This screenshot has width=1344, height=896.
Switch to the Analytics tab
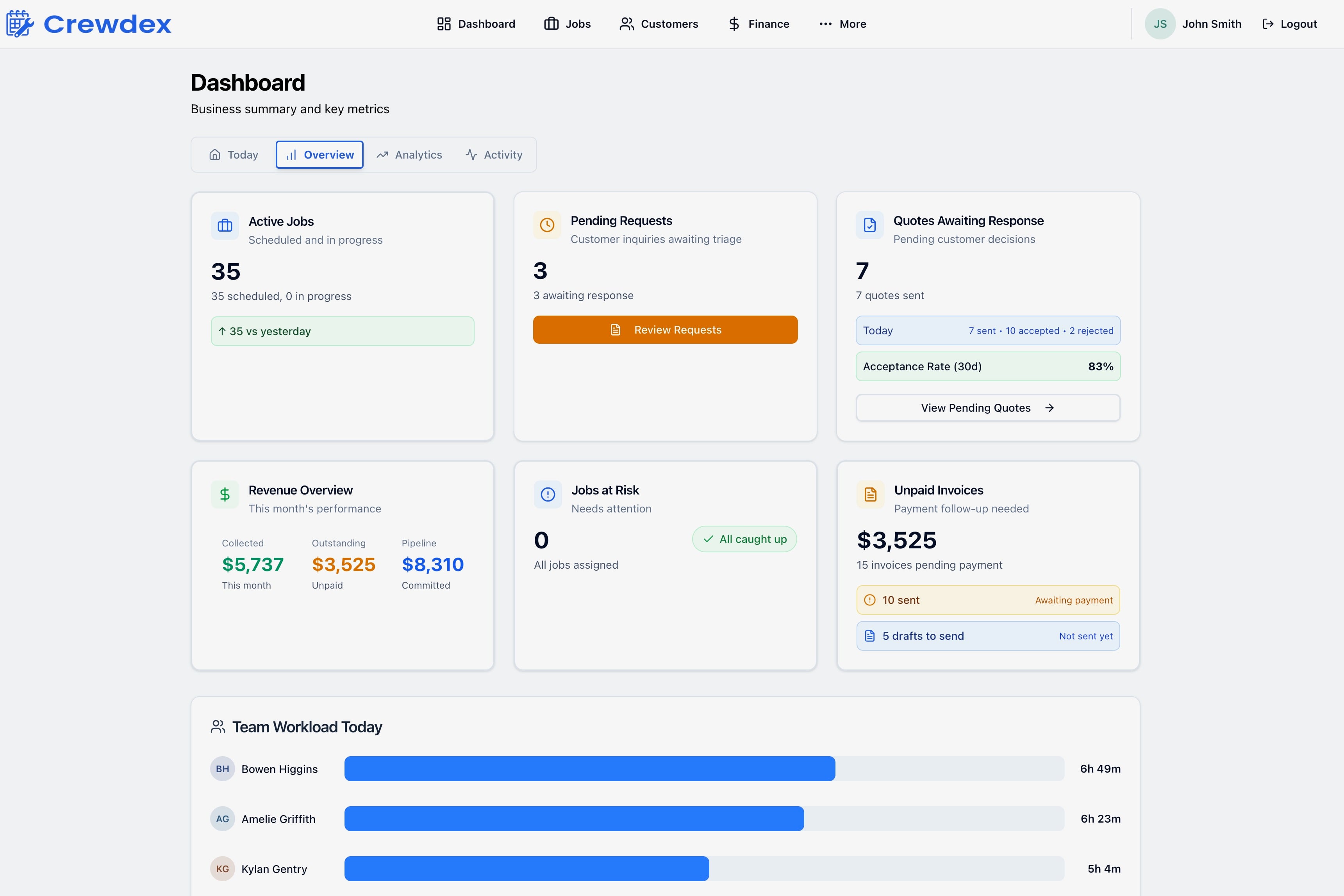click(409, 155)
